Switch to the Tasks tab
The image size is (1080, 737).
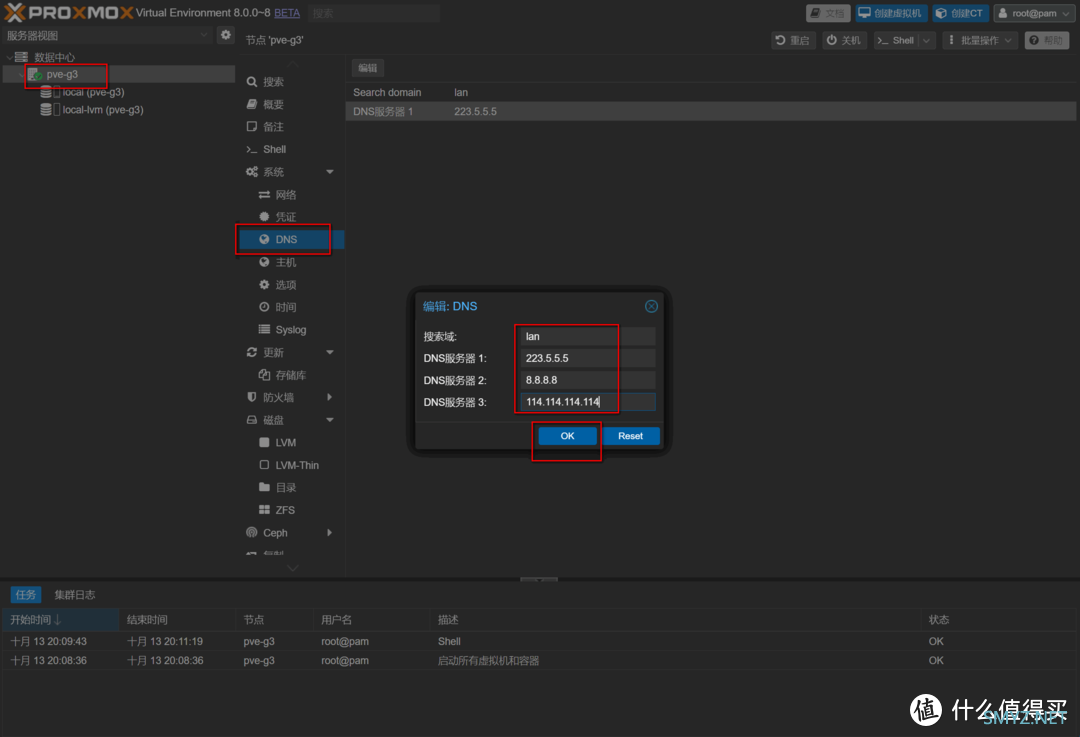(26, 595)
